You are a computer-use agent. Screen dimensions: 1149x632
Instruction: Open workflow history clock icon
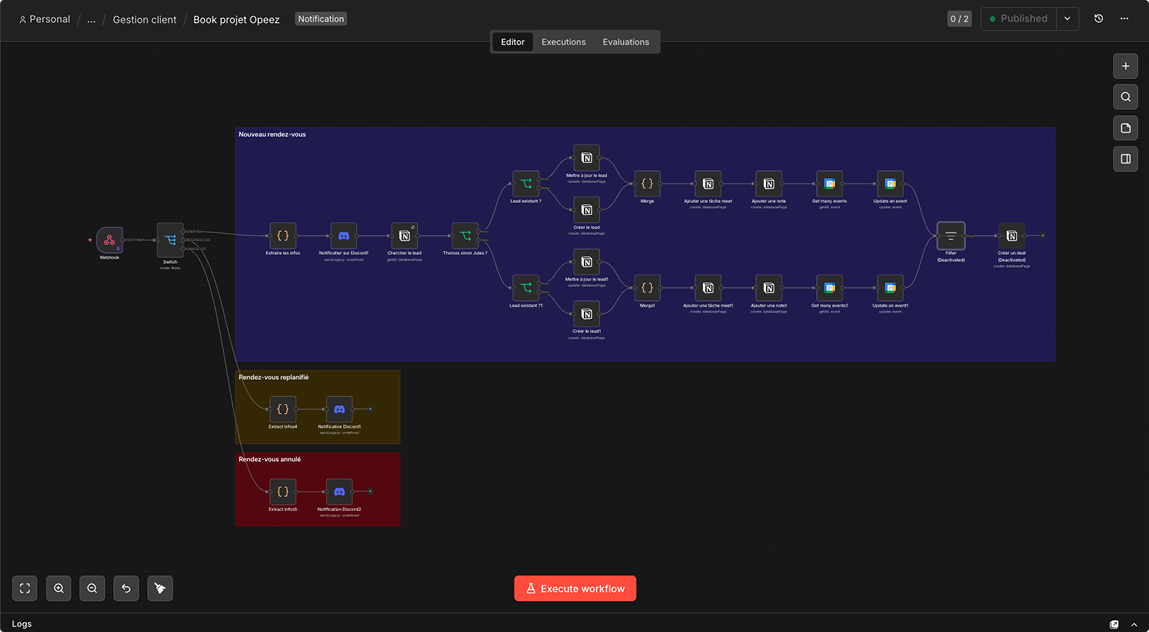coord(1098,19)
